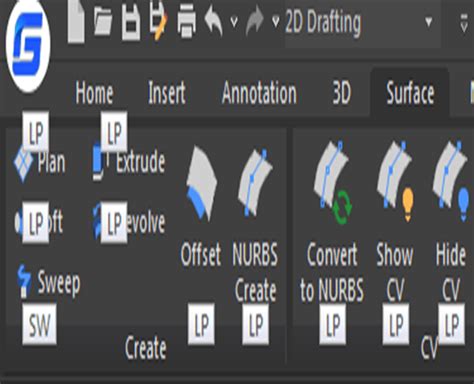
Task: Select the Surface ribbon tab
Action: (x=410, y=93)
